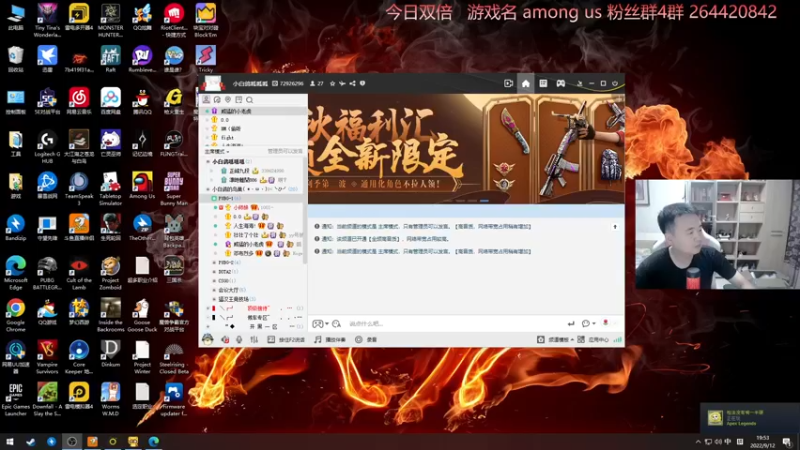Click the music note accompaniment button
The height and width of the screenshot is (450, 800).
coord(330,339)
